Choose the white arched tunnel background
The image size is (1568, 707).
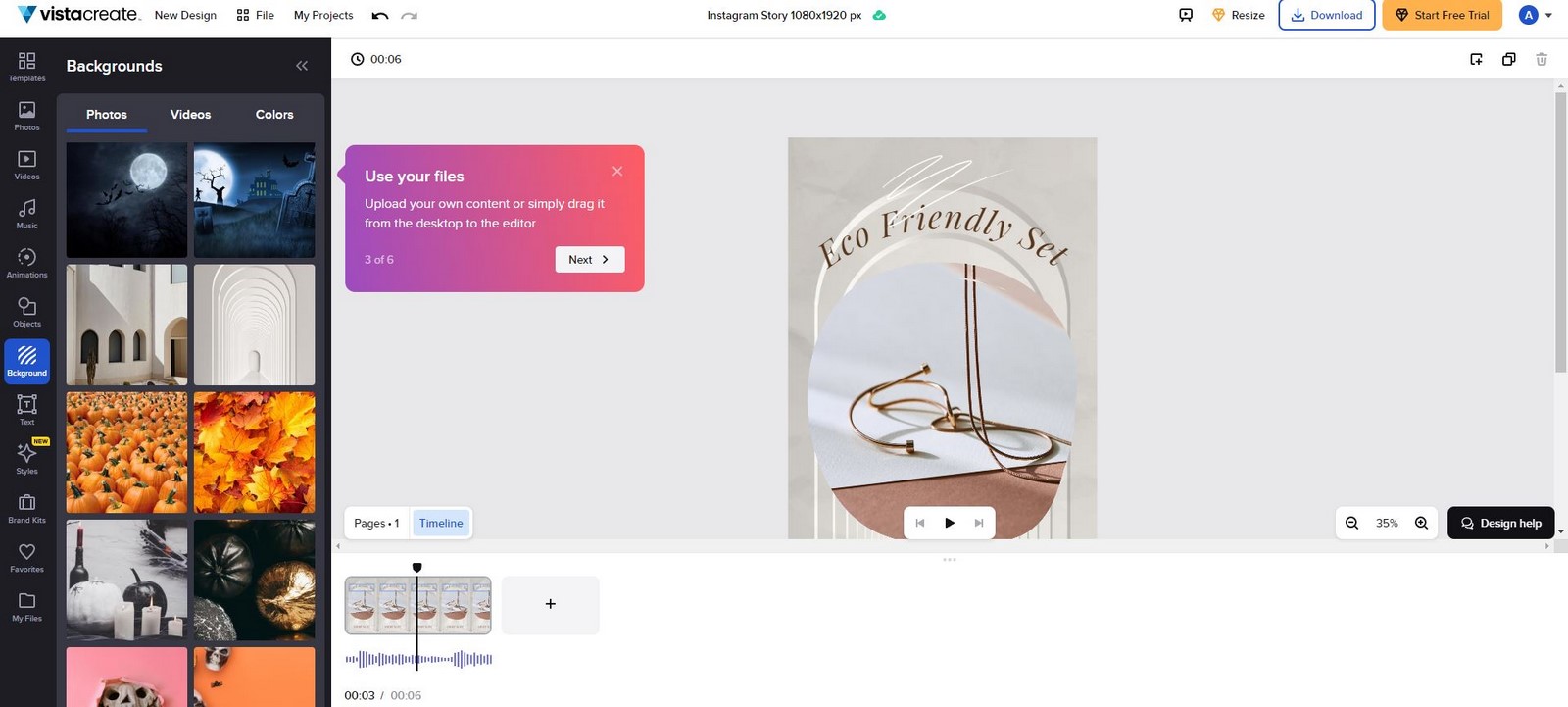tap(254, 325)
